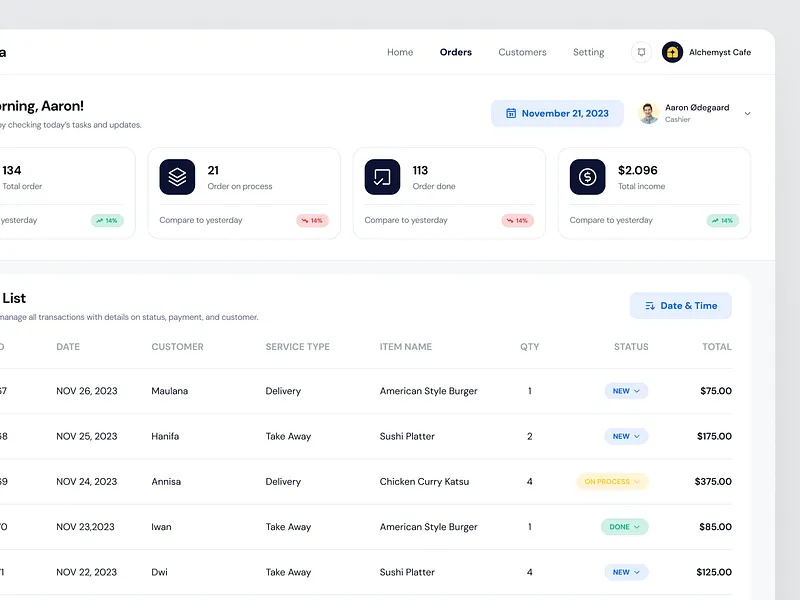Click the stacked layers icon for Order on process
The image size is (800, 600).
179,176
